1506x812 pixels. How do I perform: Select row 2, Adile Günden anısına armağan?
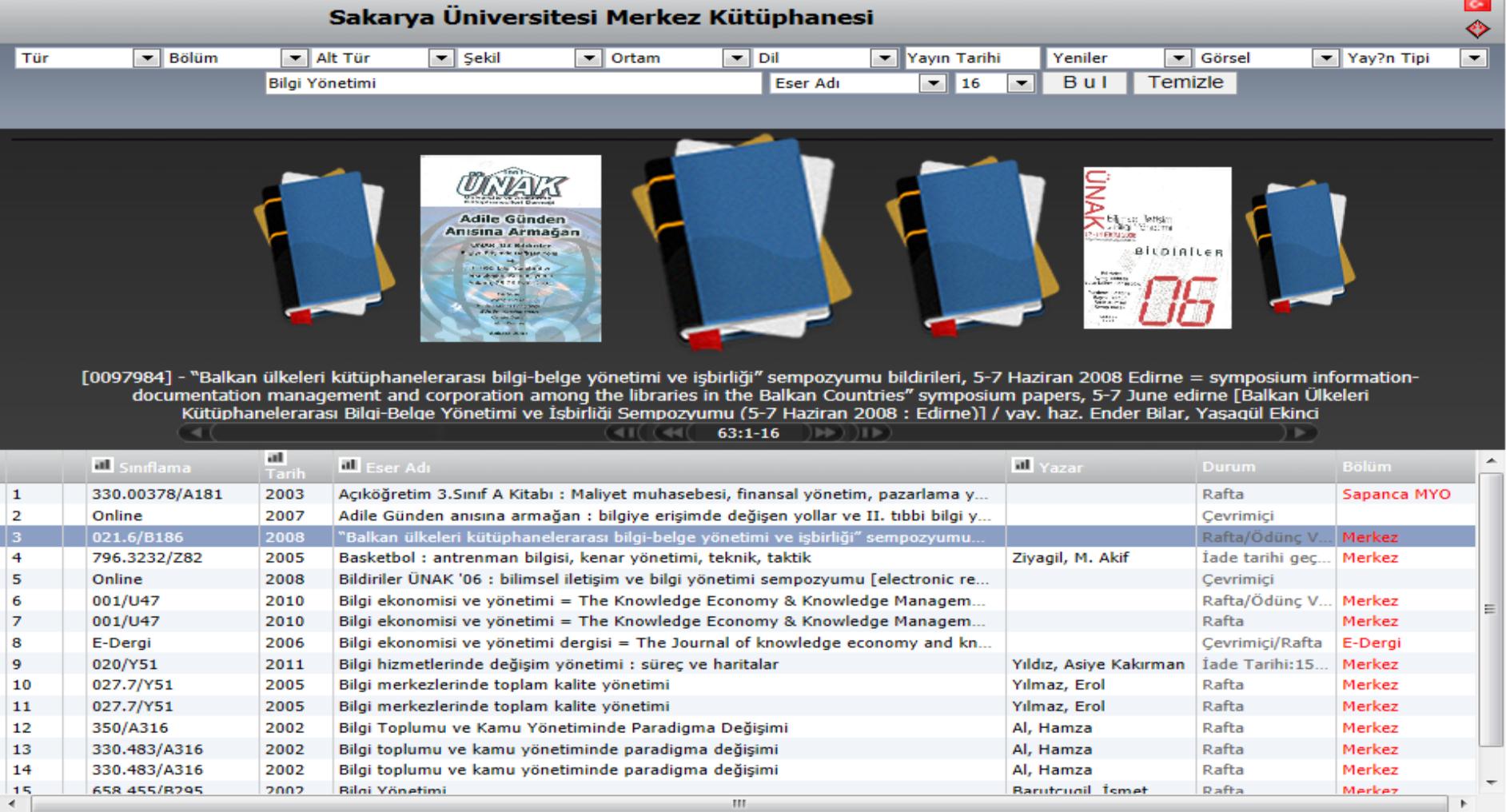(739, 515)
